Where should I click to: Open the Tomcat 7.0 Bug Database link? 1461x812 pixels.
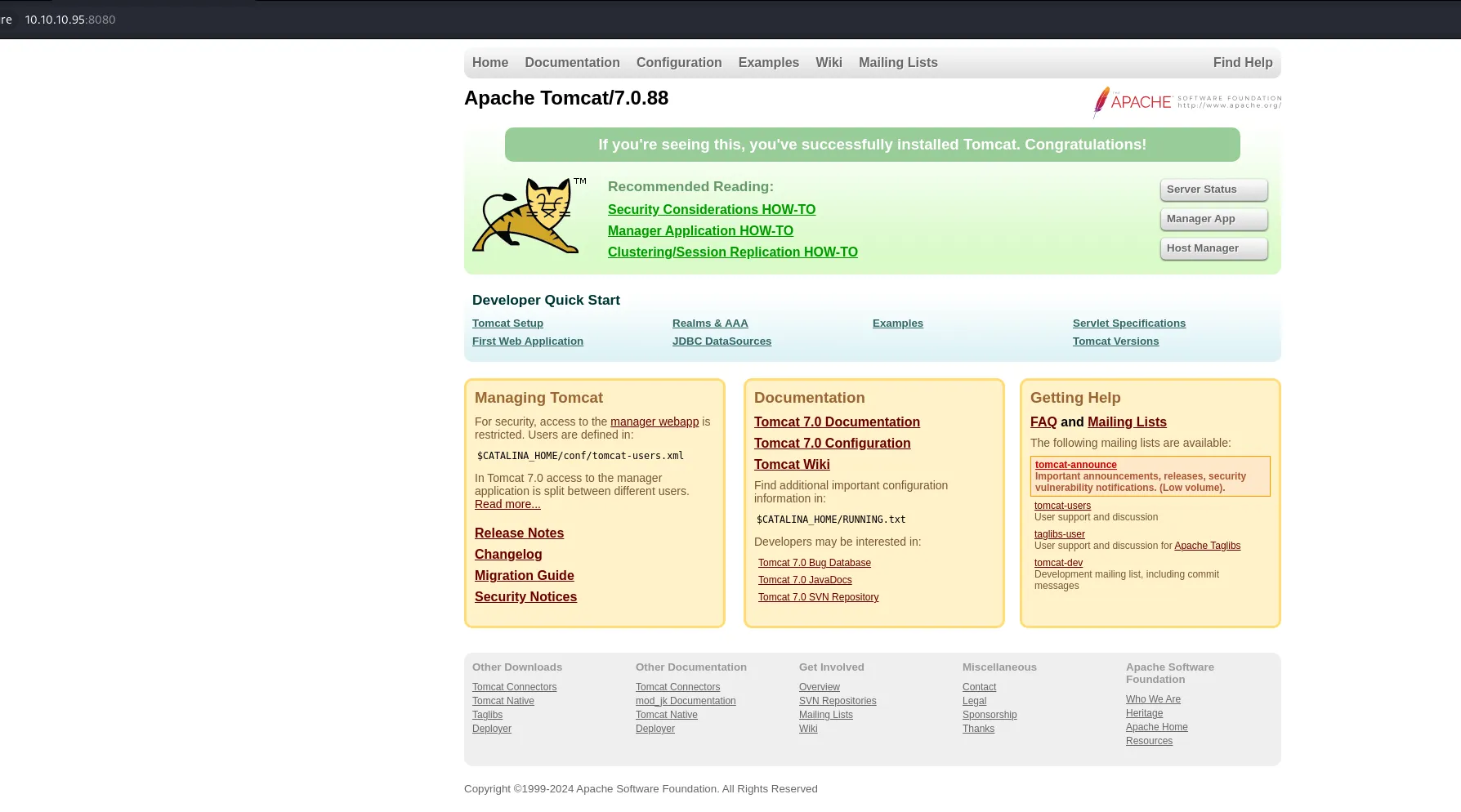tap(815, 563)
